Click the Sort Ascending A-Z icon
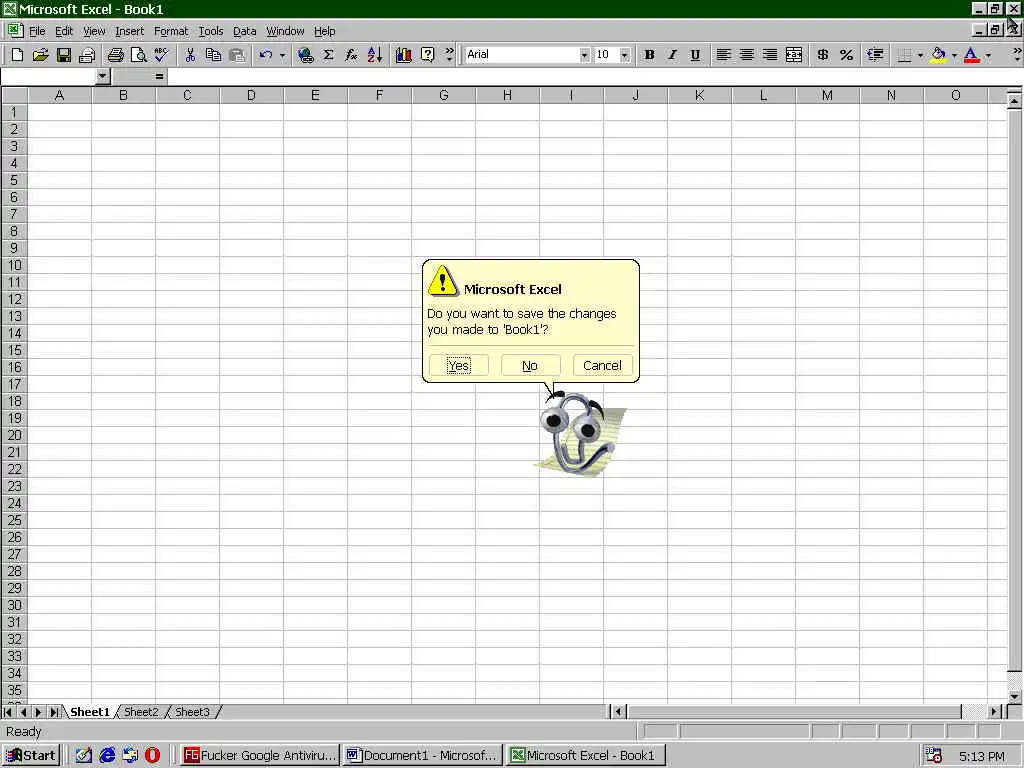Image resolution: width=1024 pixels, height=768 pixels. [x=375, y=55]
